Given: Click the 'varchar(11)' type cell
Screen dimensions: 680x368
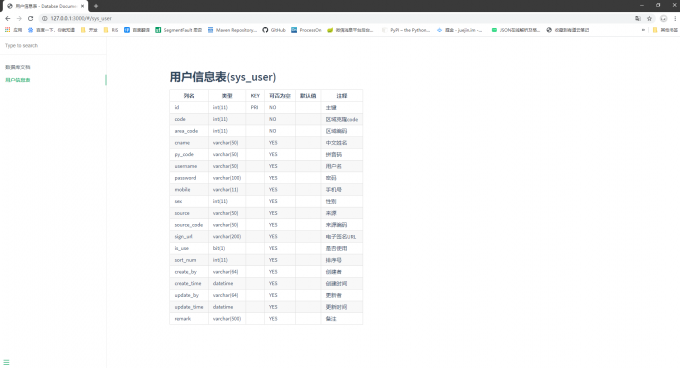Looking at the screenshot, I should [x=227, y=189].
